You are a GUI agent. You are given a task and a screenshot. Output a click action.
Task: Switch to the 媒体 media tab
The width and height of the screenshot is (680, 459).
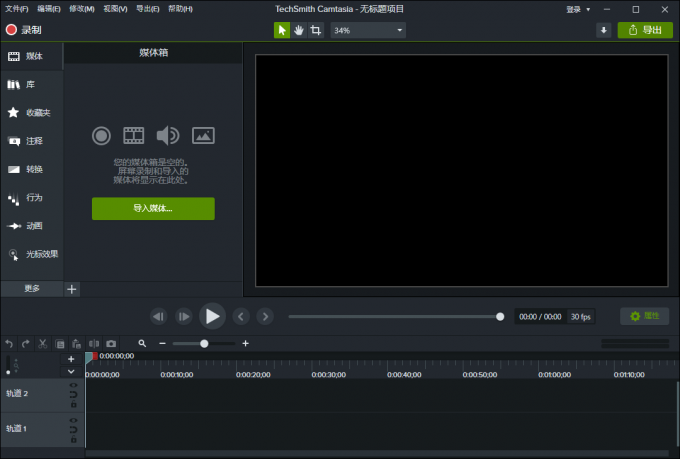[32, 56]
